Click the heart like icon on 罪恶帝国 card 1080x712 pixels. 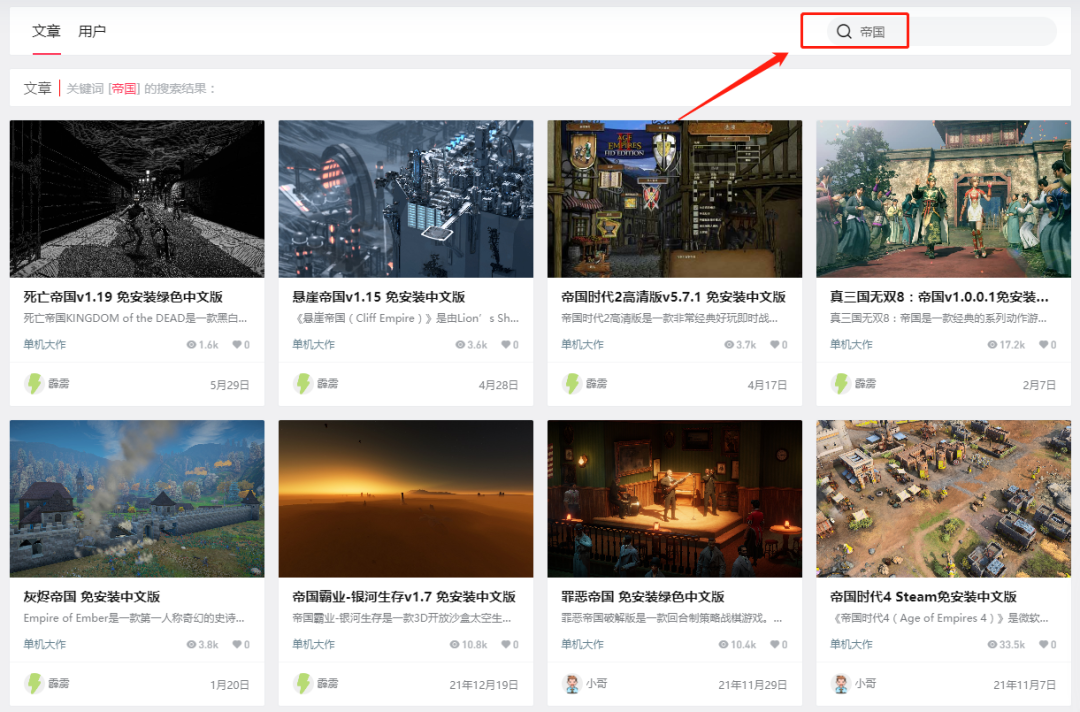pyautogui.click(x=774, y=645)
